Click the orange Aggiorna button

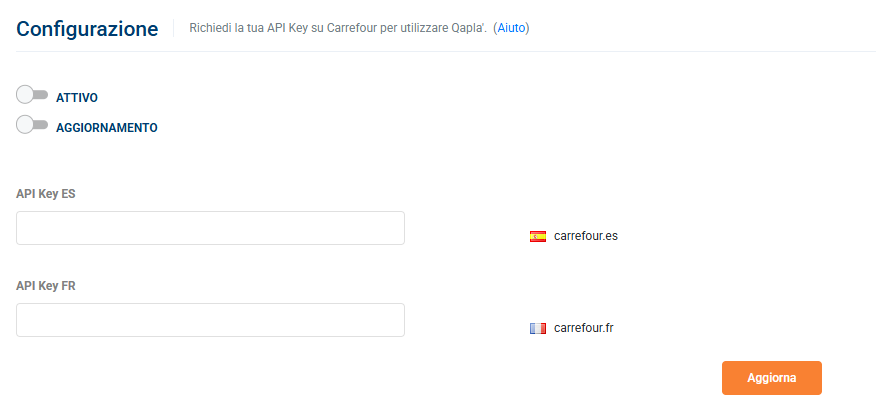[772, 378]
